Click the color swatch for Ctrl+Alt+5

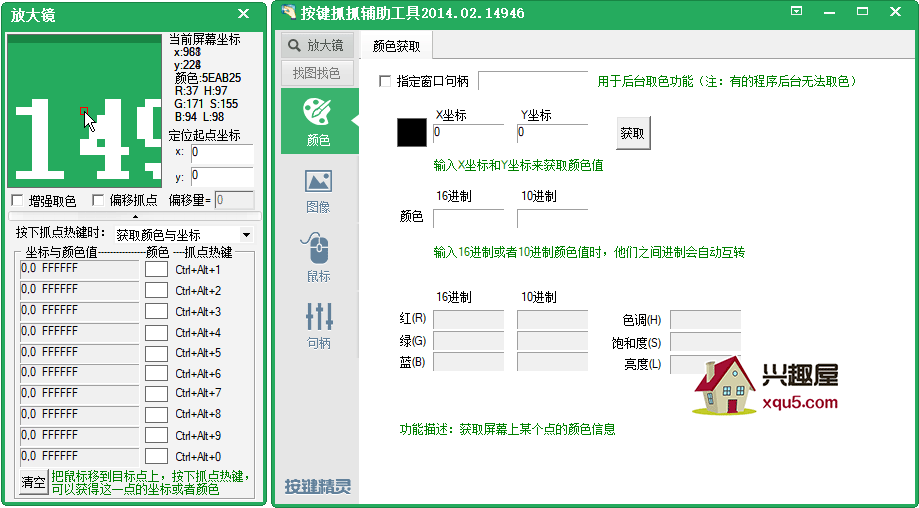point(156,353)
